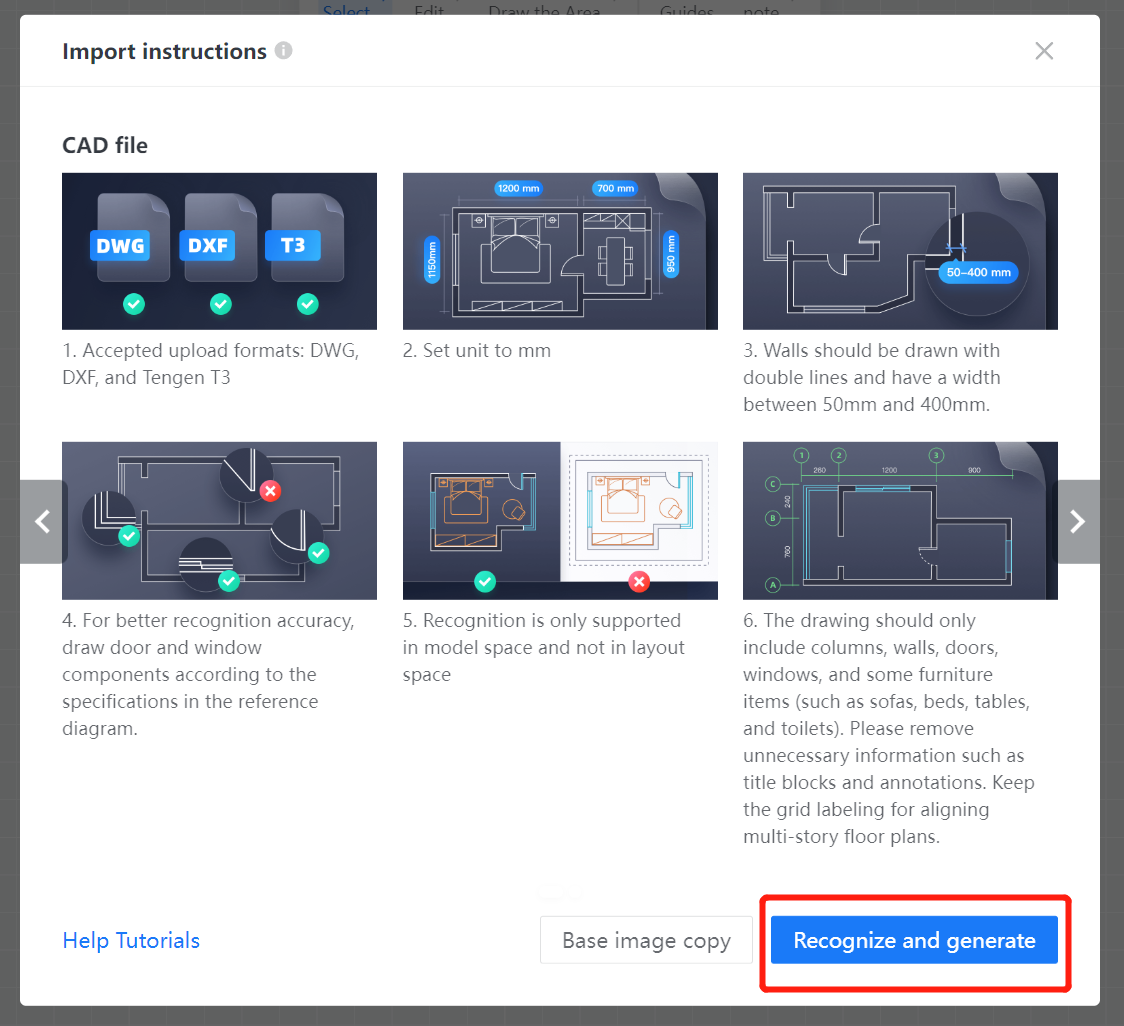Click the grid labeling floor plan thumbnail
1124x1026 pixels.
click(900, 521)
